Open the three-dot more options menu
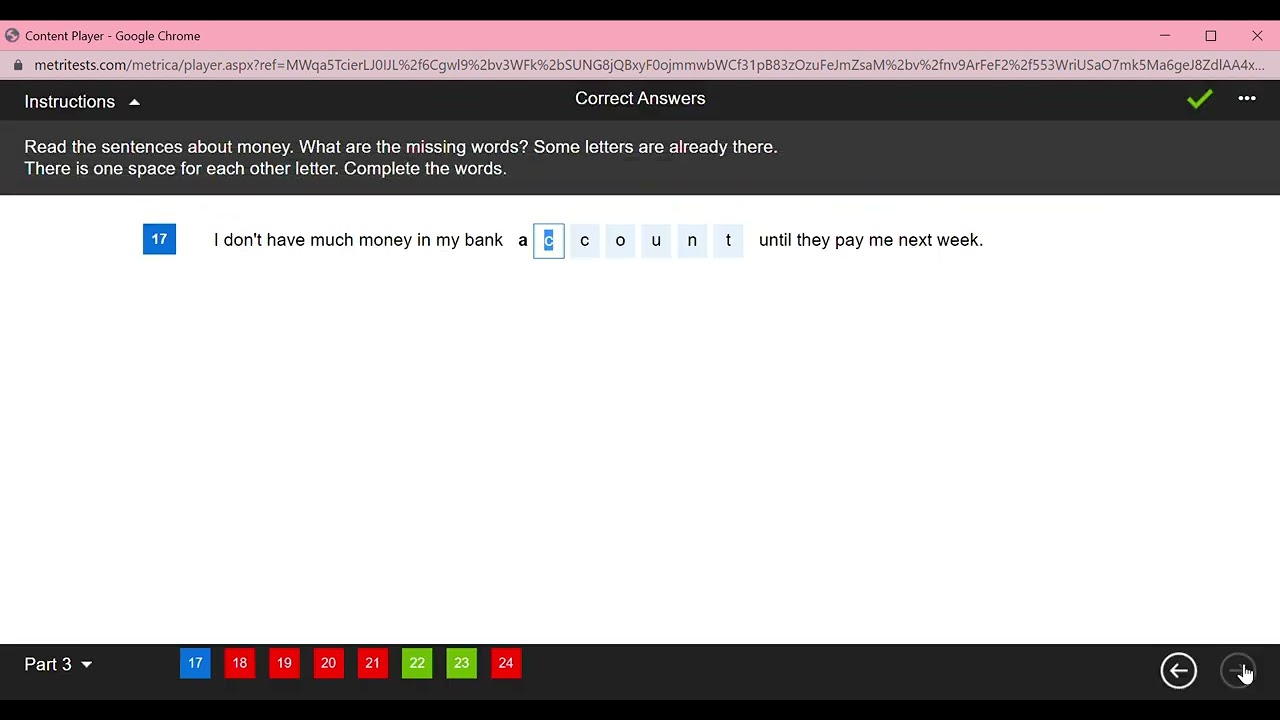 pos(1247,98)
